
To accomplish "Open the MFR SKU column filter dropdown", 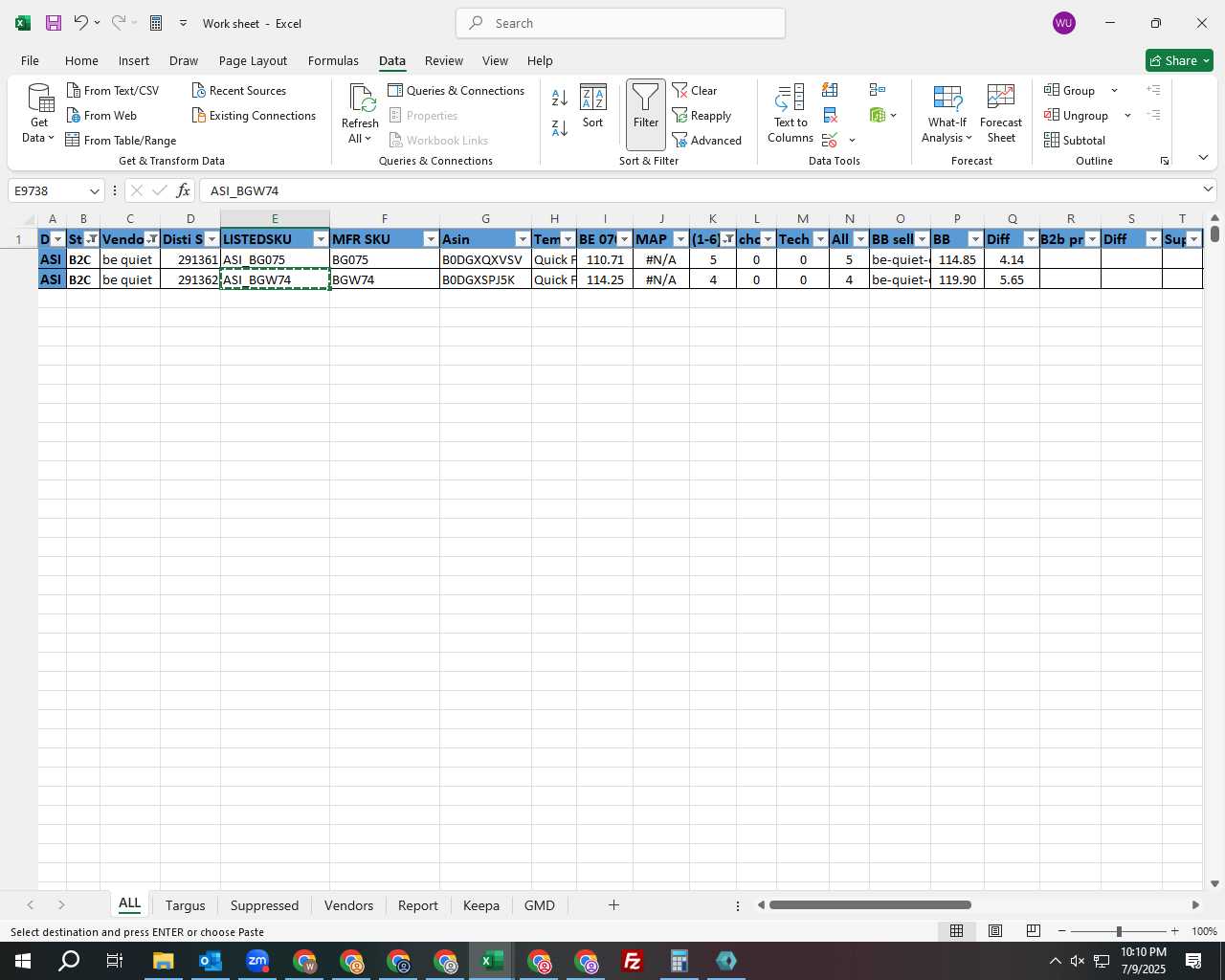I will point(431,239).
